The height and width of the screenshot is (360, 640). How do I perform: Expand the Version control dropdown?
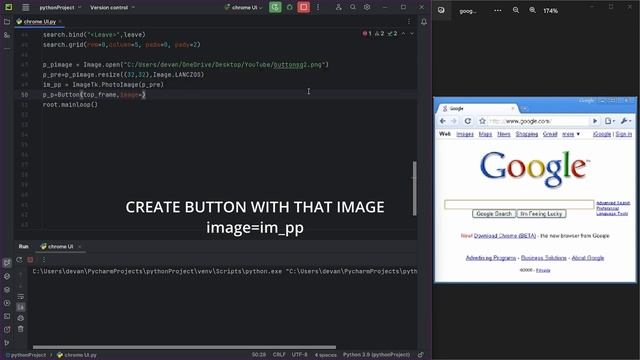coord(112,7)
